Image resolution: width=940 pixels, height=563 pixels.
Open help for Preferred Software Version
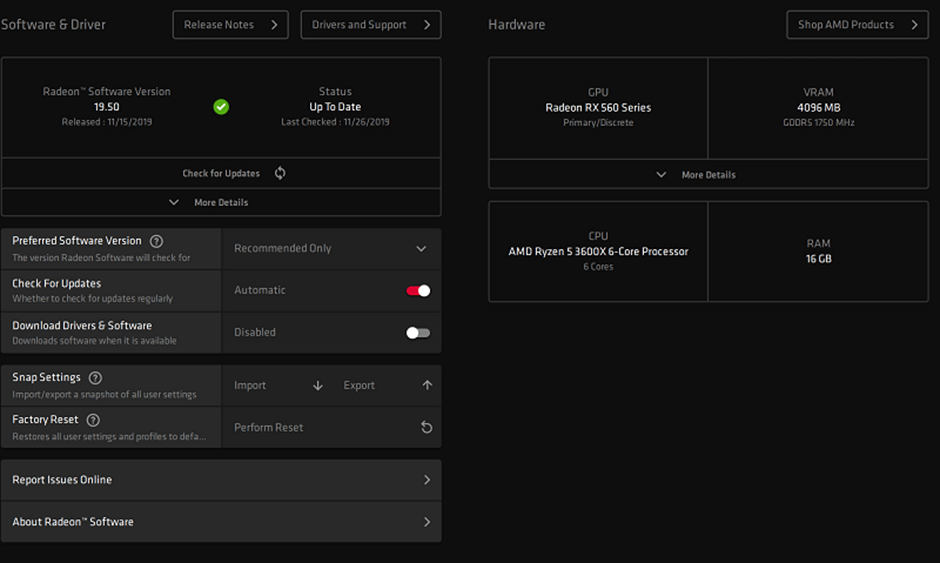point(156,241)
